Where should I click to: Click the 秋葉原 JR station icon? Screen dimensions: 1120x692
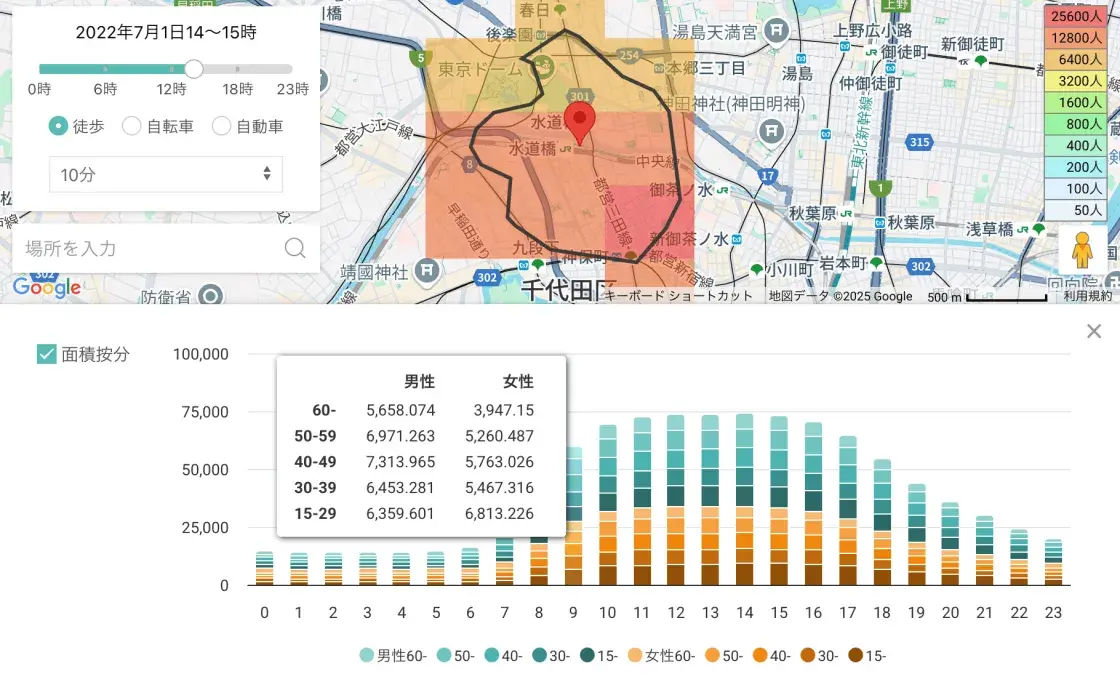(846, 214)
